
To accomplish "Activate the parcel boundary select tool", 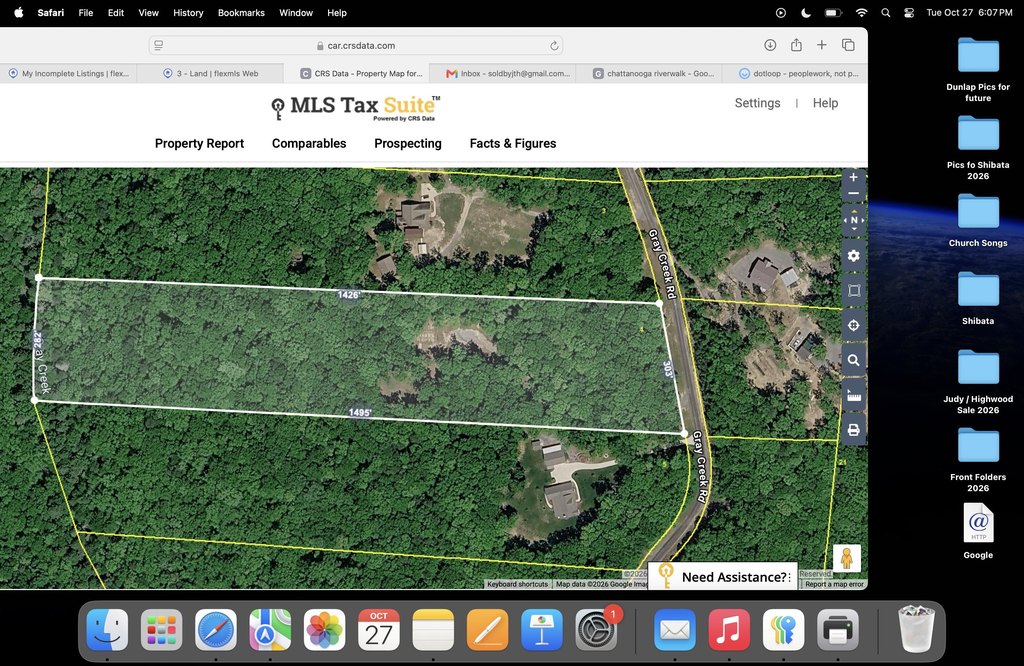I will pos(854,291).
